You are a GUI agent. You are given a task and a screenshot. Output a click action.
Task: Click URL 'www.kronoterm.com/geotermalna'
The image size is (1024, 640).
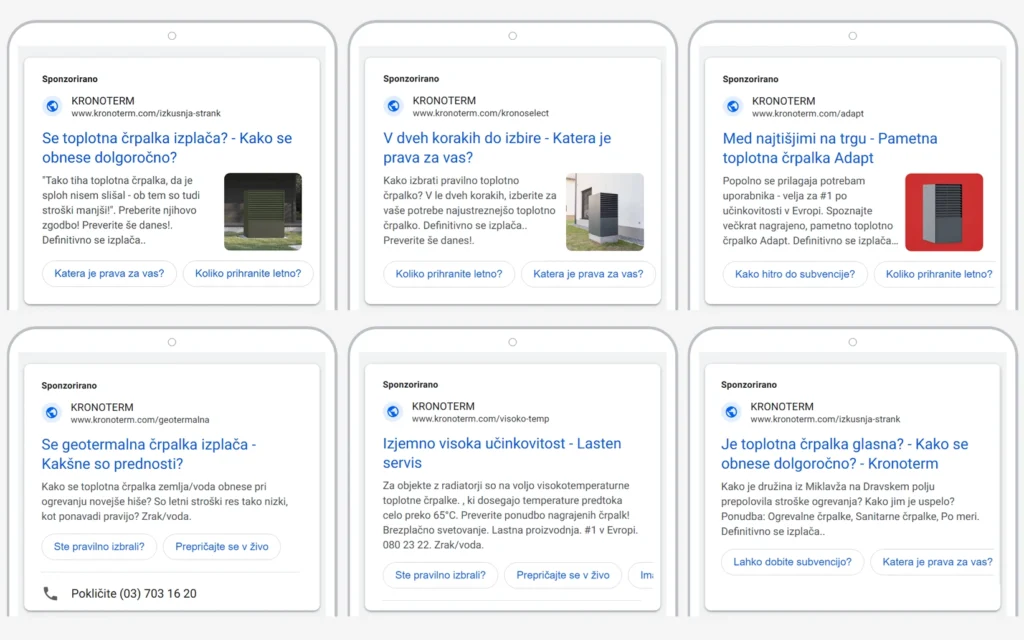pos(140,420)
